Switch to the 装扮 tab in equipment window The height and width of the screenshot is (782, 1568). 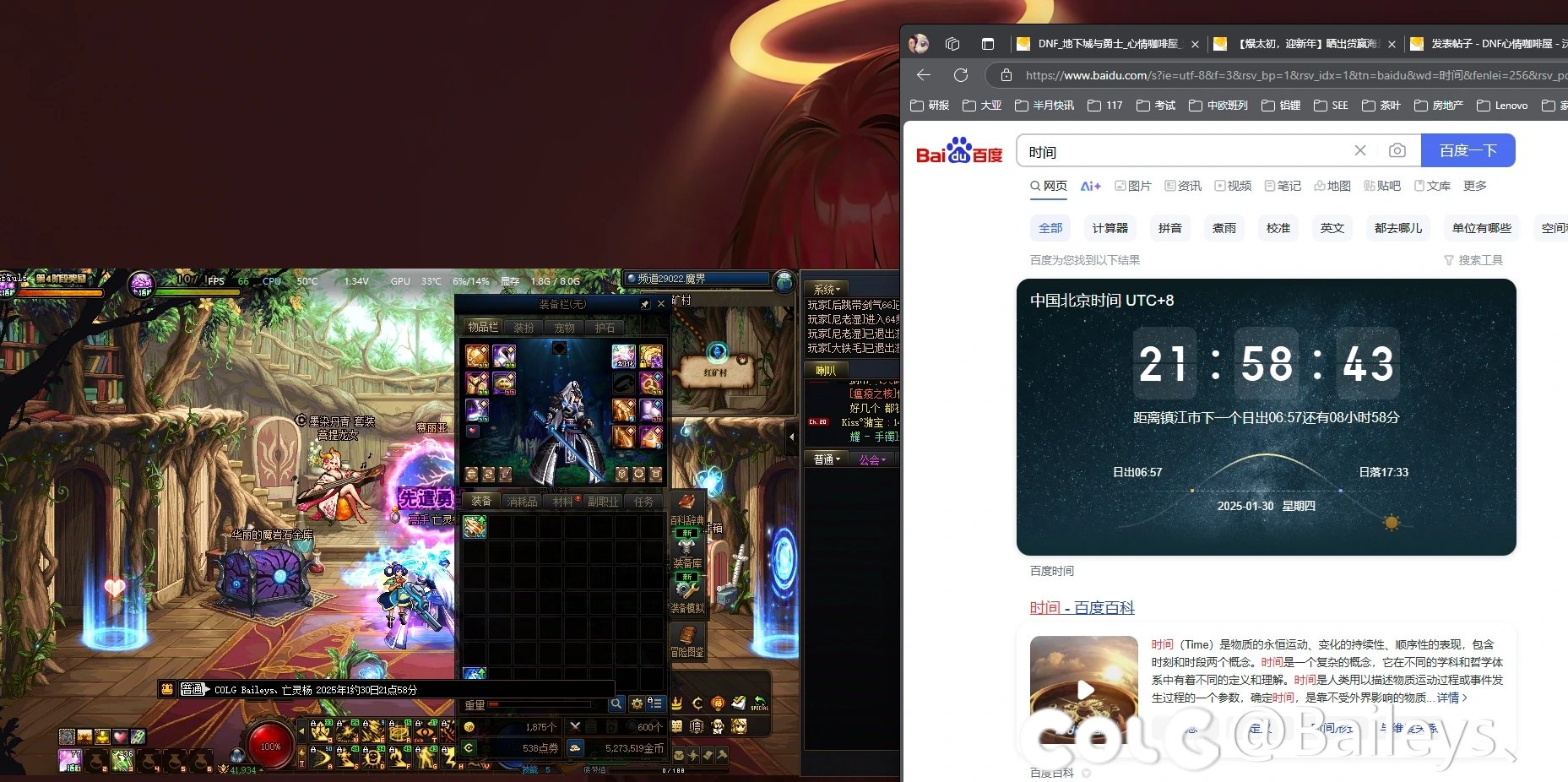524,328
